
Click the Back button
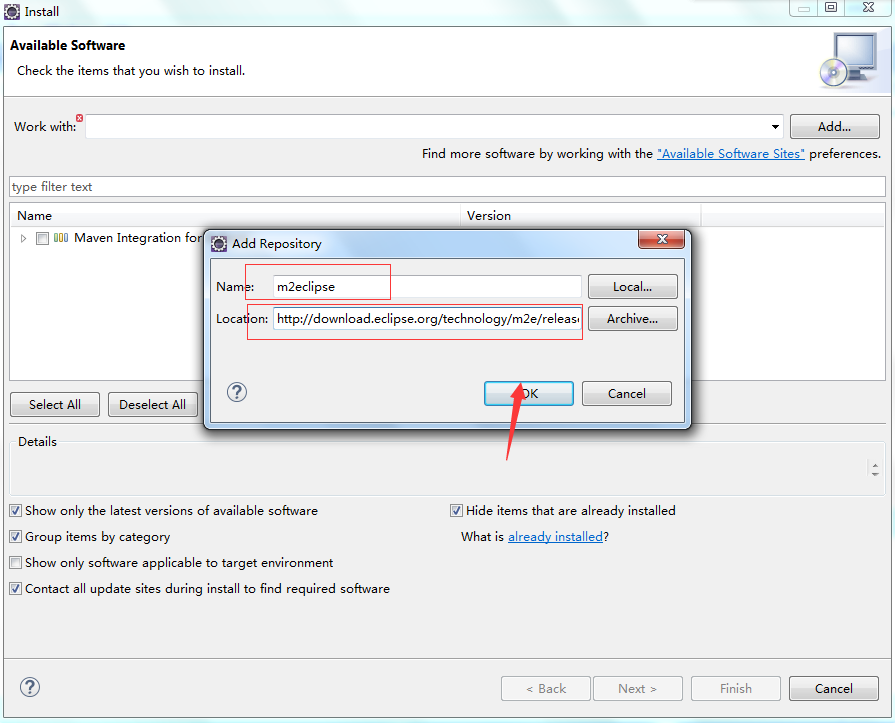[546, 689]
